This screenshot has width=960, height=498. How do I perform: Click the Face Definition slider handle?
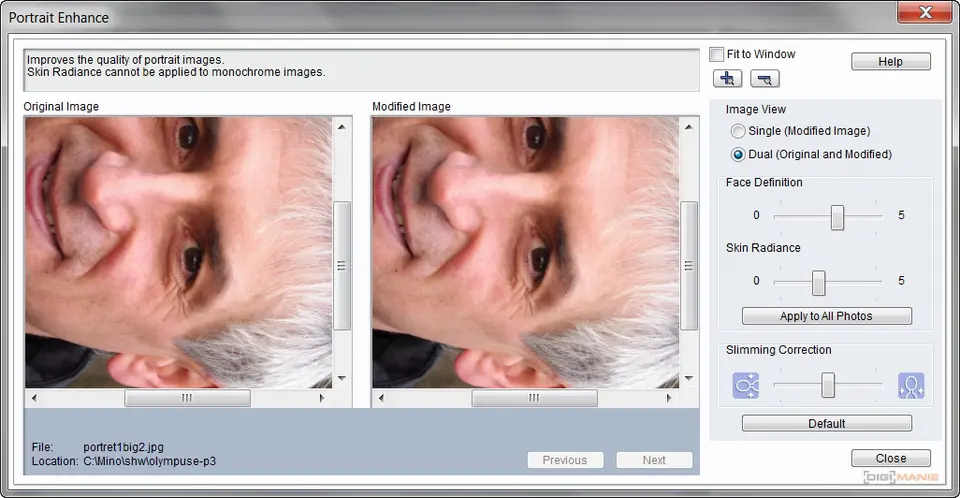click(x=837, y=216)
